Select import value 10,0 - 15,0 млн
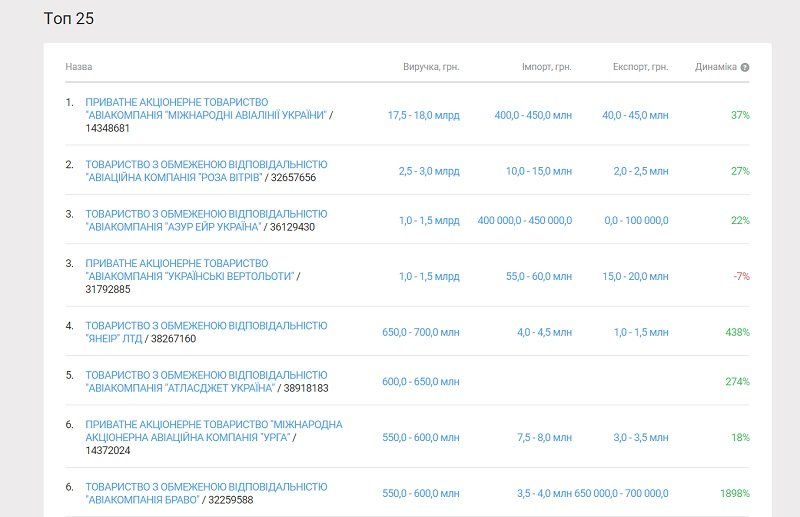800x517 pixels. coord(539,171)
